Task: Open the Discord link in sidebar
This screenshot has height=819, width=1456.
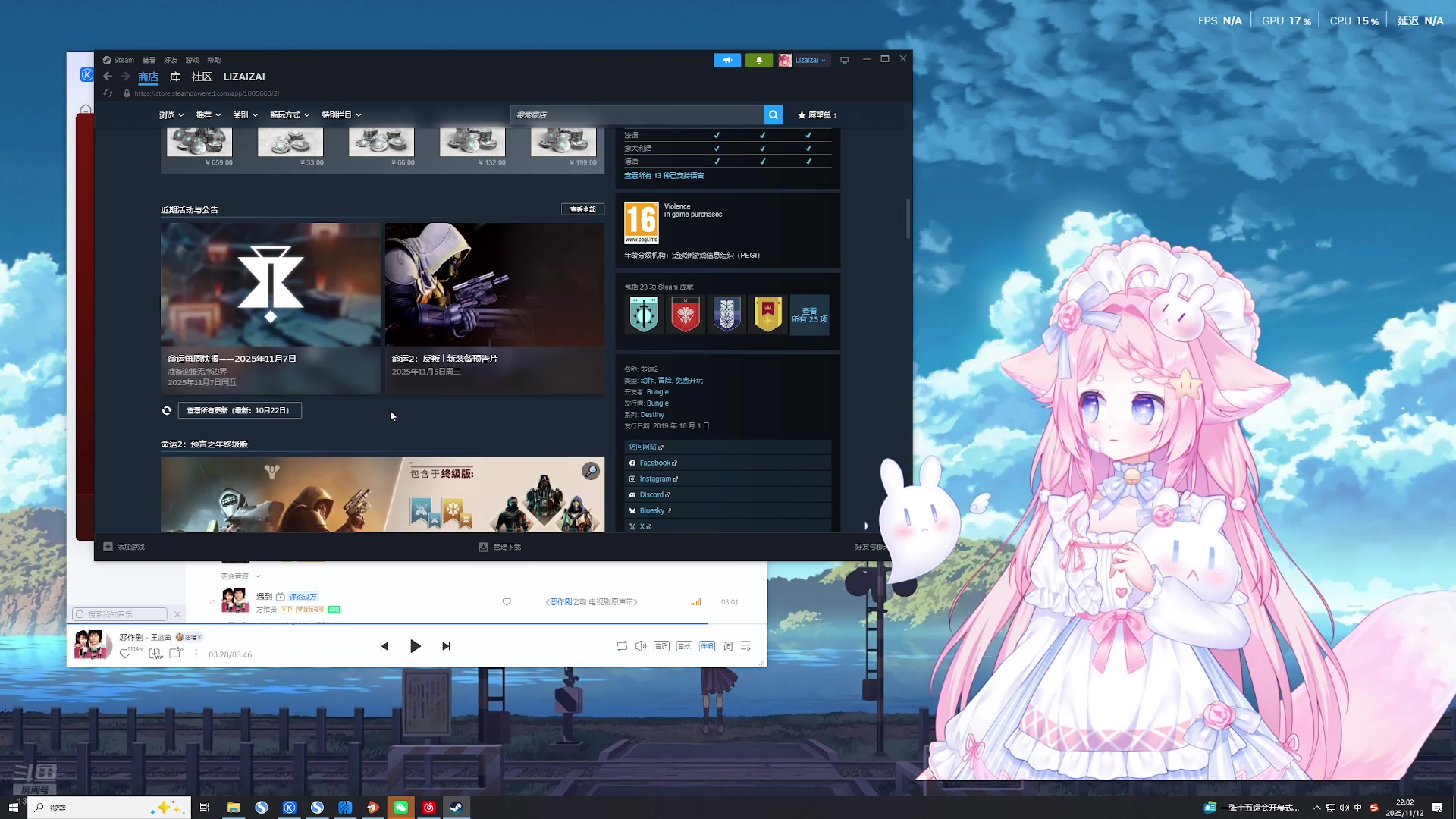Action: pos(651,494)
